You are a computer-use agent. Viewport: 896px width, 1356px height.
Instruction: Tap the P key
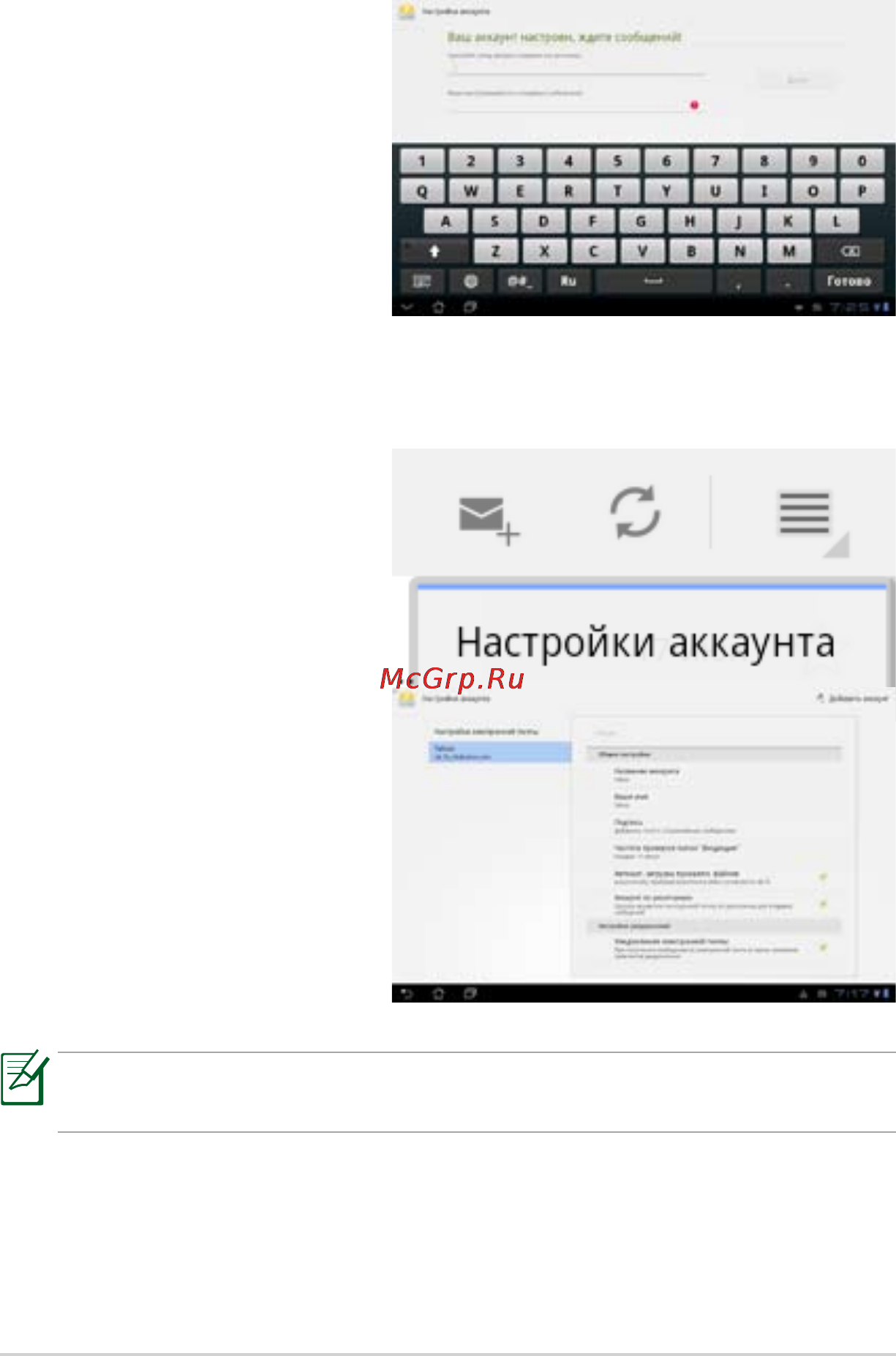point(862,191)
